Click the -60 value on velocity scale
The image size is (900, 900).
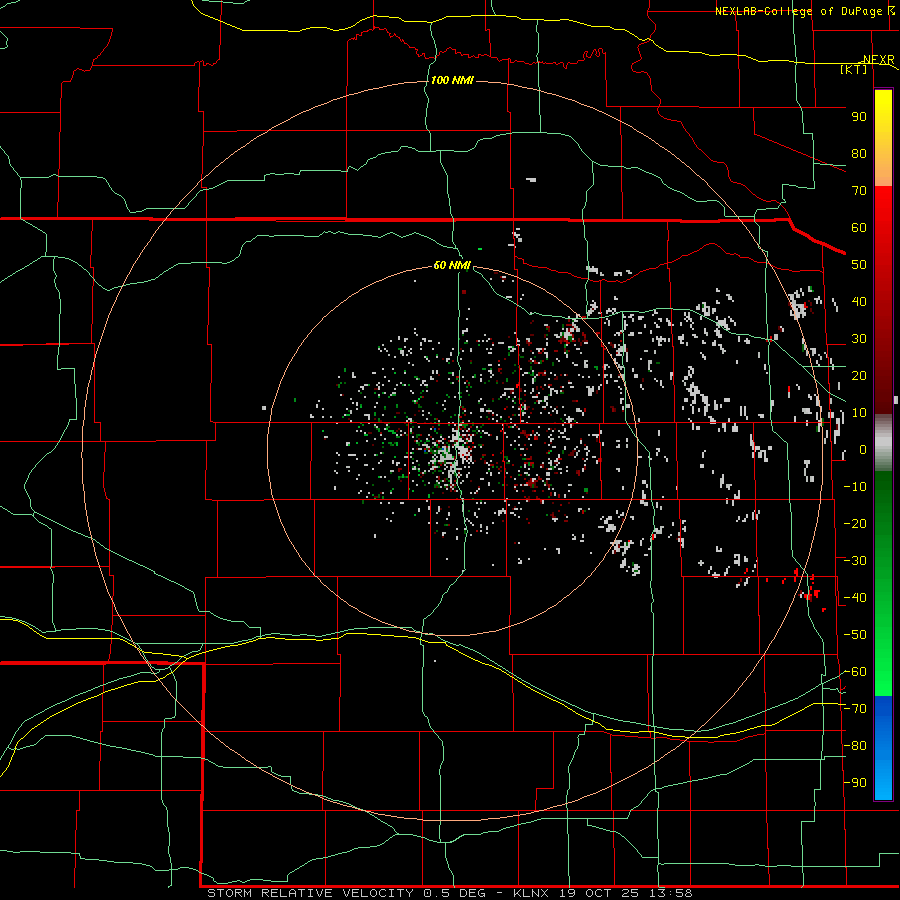click(855, 672)
